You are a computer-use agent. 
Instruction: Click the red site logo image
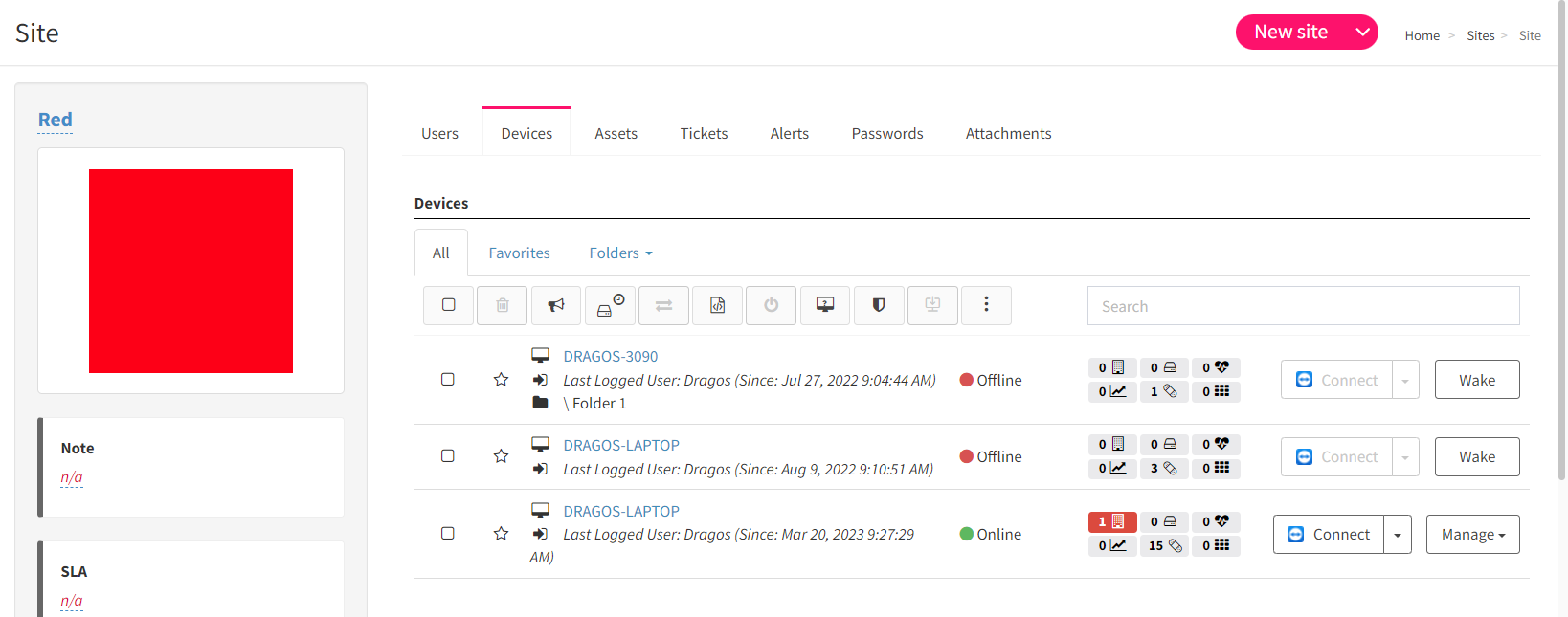tap(190, 271)
